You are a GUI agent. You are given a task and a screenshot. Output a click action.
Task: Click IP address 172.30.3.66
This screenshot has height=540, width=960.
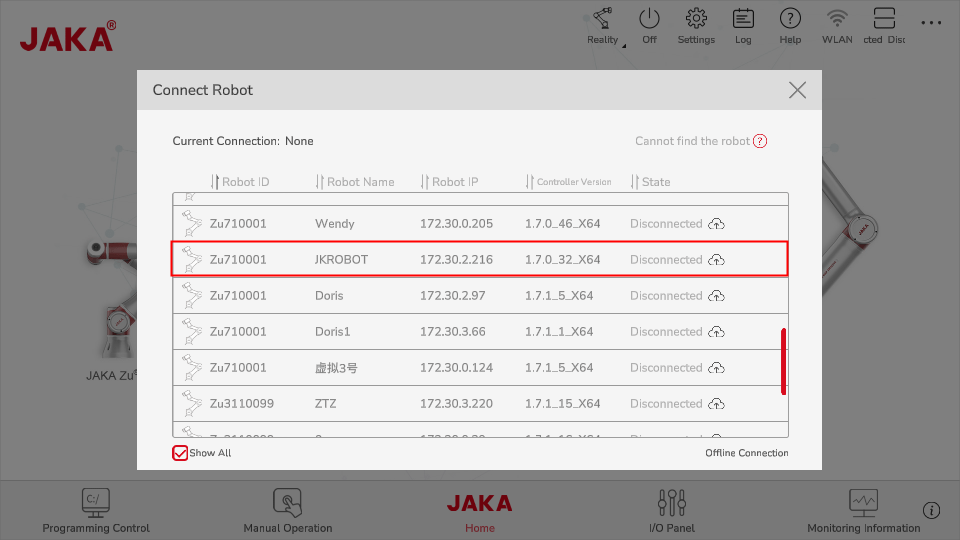[x=452, y=332]
